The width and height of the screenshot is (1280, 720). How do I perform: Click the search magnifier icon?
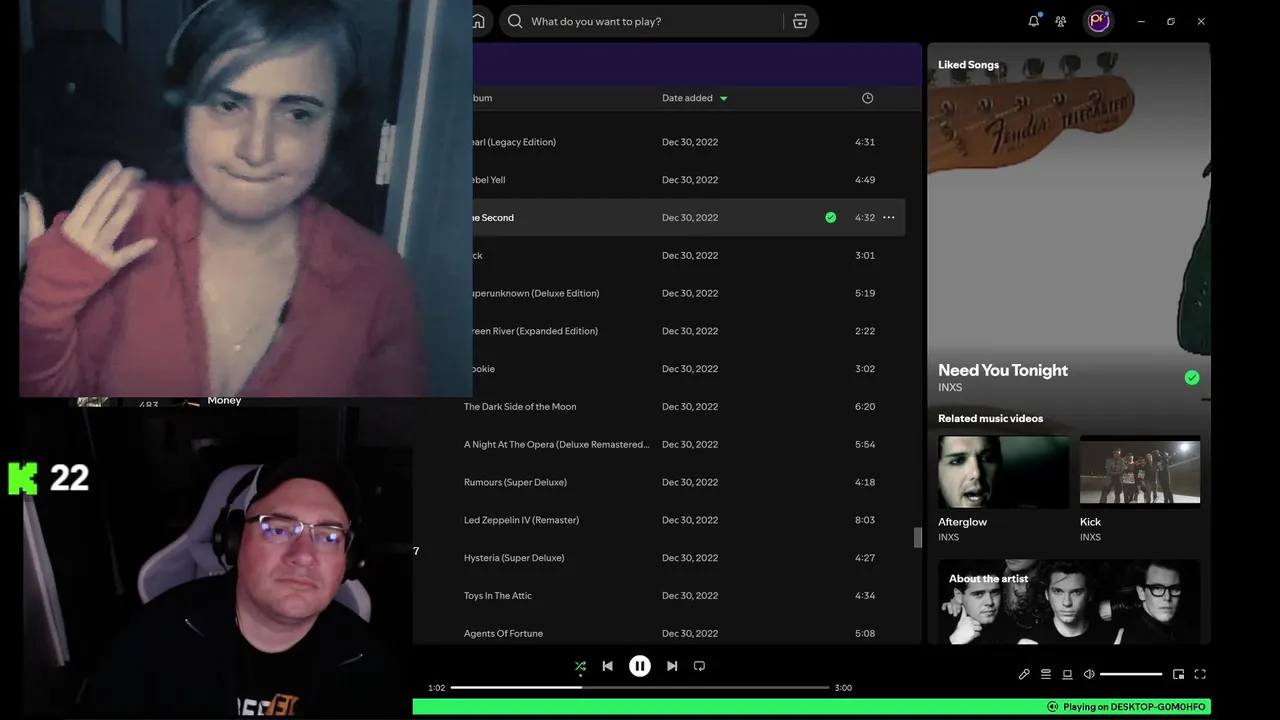pyautogui.click(x=514, y=21)
